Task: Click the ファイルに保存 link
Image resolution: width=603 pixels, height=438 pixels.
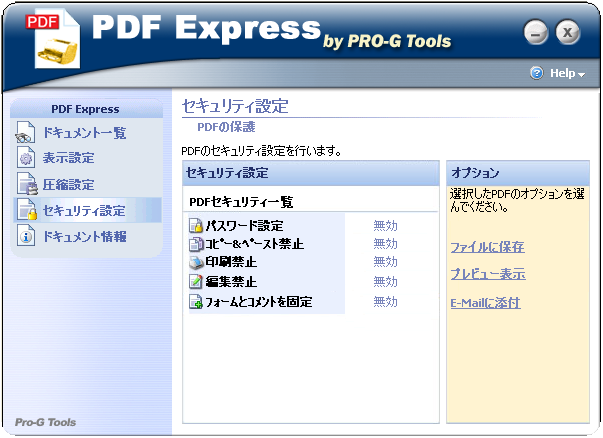Action: (x=487, y=247)
